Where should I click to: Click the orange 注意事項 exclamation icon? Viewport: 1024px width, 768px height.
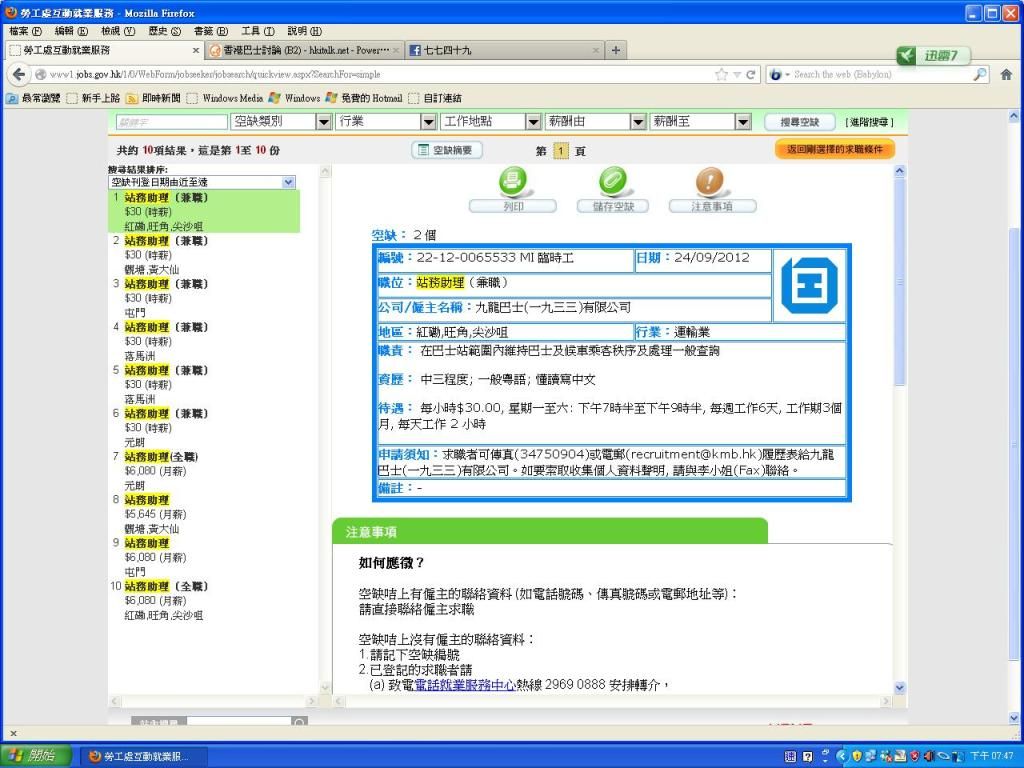pos(711,181)
